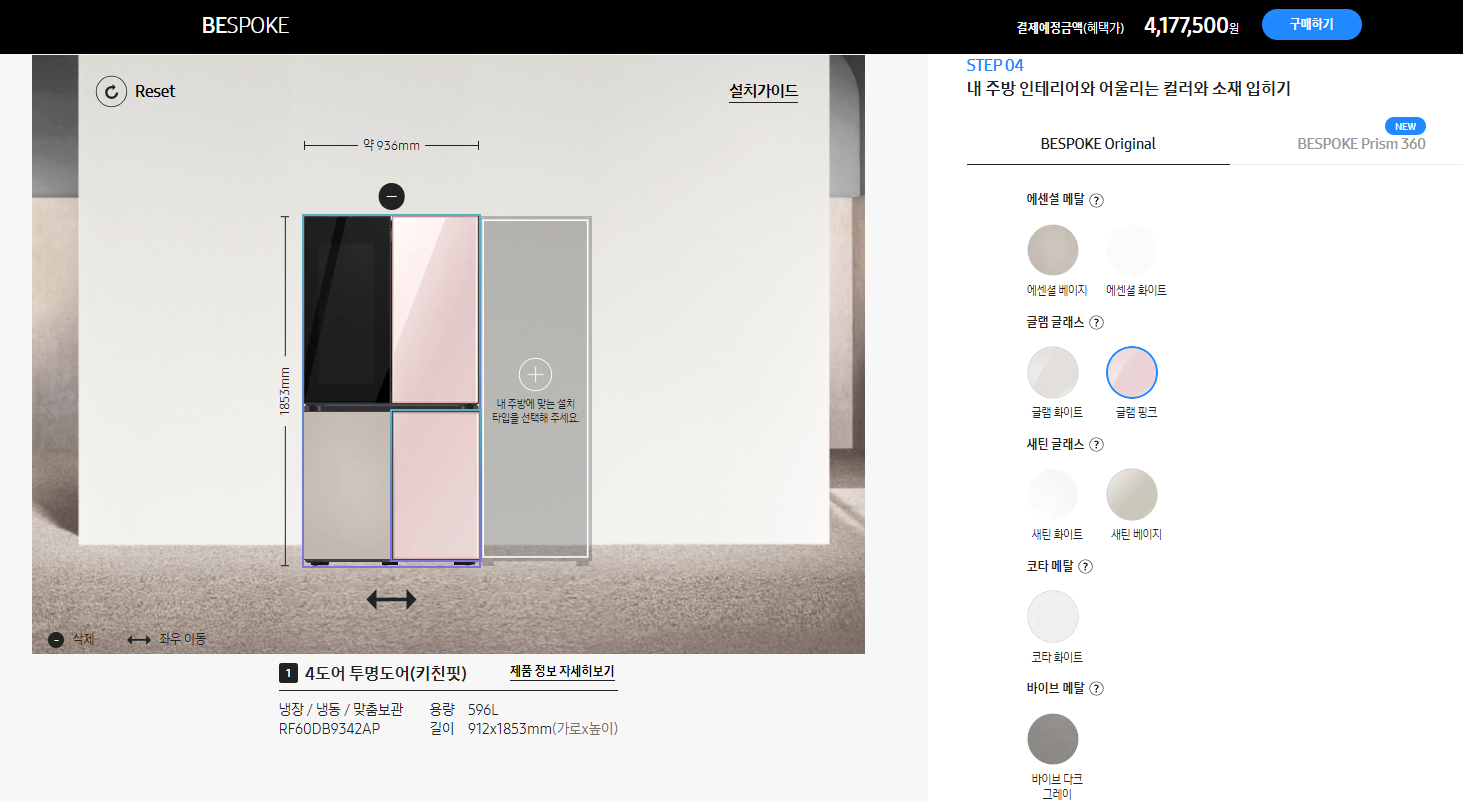Viewport: 1463px width, 802px height.
Task: Click the 좌우 이동 legend label
Action: (x=182, y=639)
